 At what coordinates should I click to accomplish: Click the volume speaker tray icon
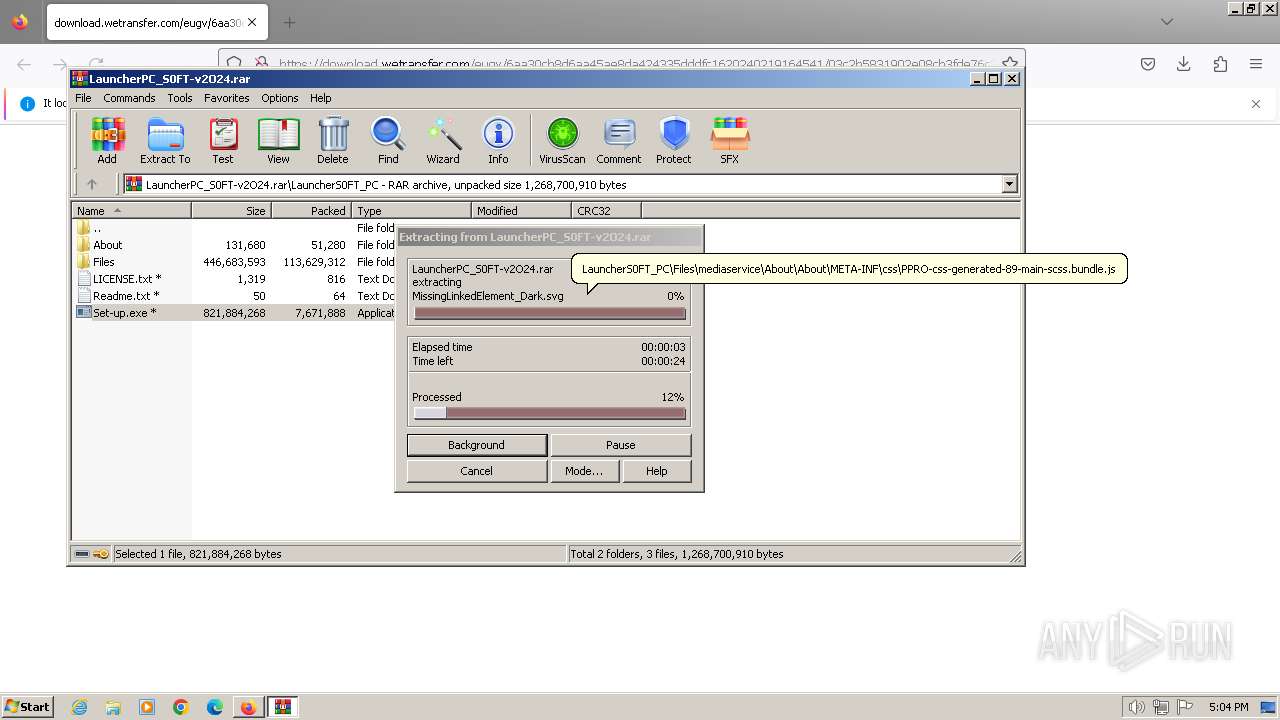click(1137, 707)
